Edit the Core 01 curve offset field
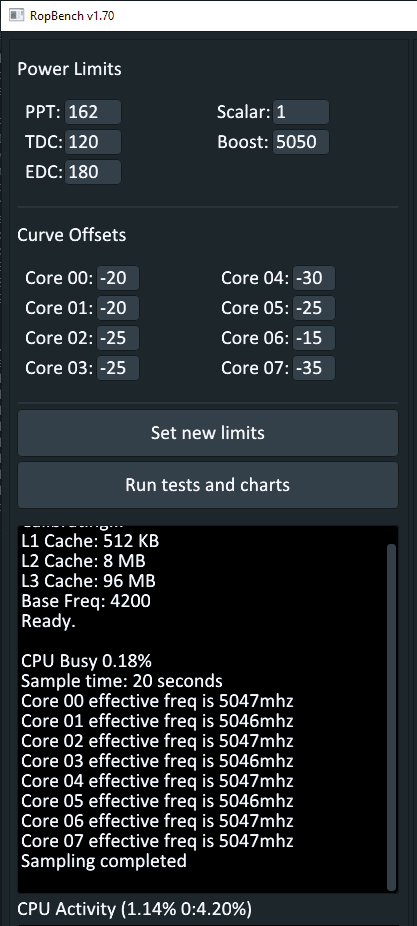The width and height of the screenshot is (417, 926). (118, 308)
